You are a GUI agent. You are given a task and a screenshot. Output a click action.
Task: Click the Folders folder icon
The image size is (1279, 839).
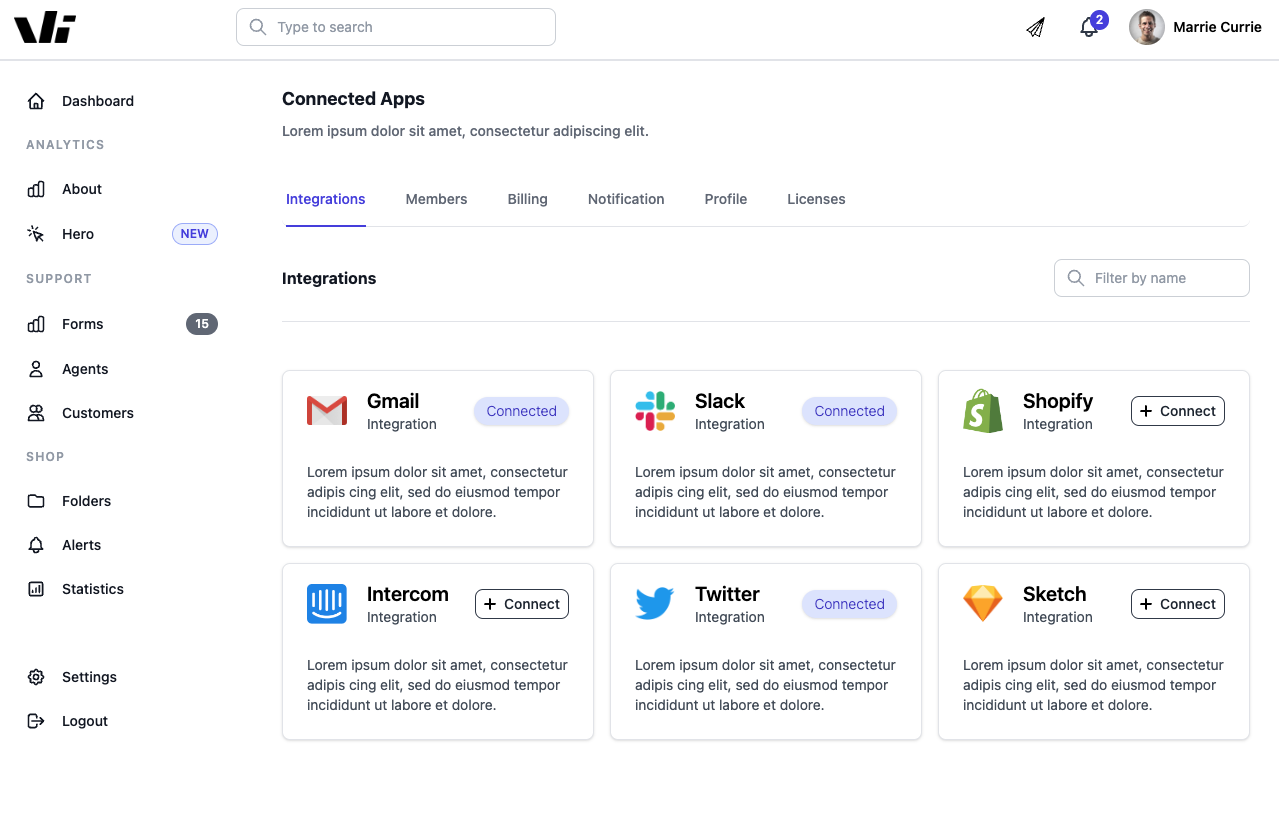pyautogui.click(x=36, y=501)
